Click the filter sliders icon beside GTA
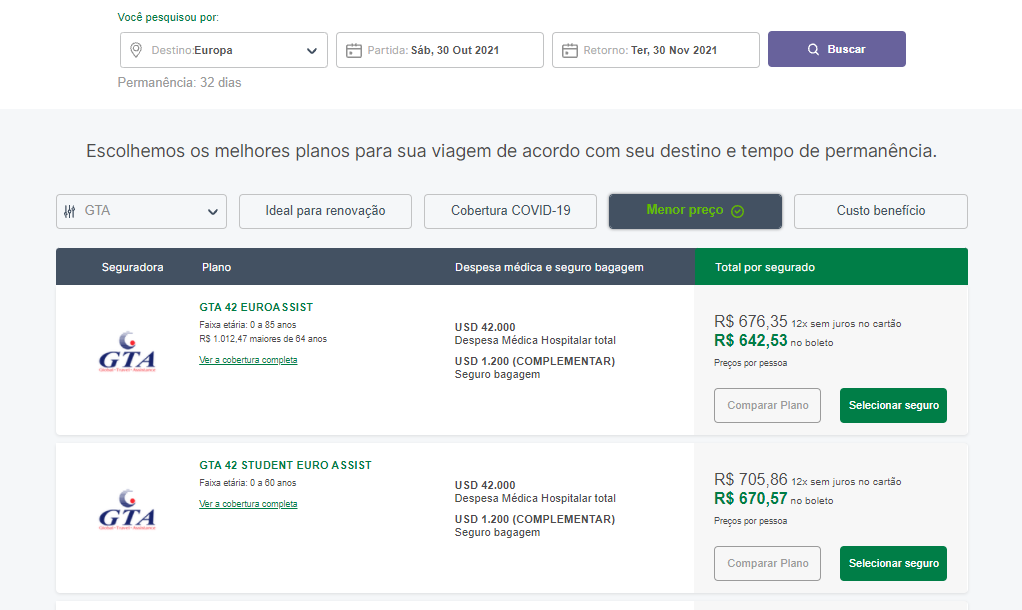The height and width of the screenshot is (610, 1022). coord(70,211)
